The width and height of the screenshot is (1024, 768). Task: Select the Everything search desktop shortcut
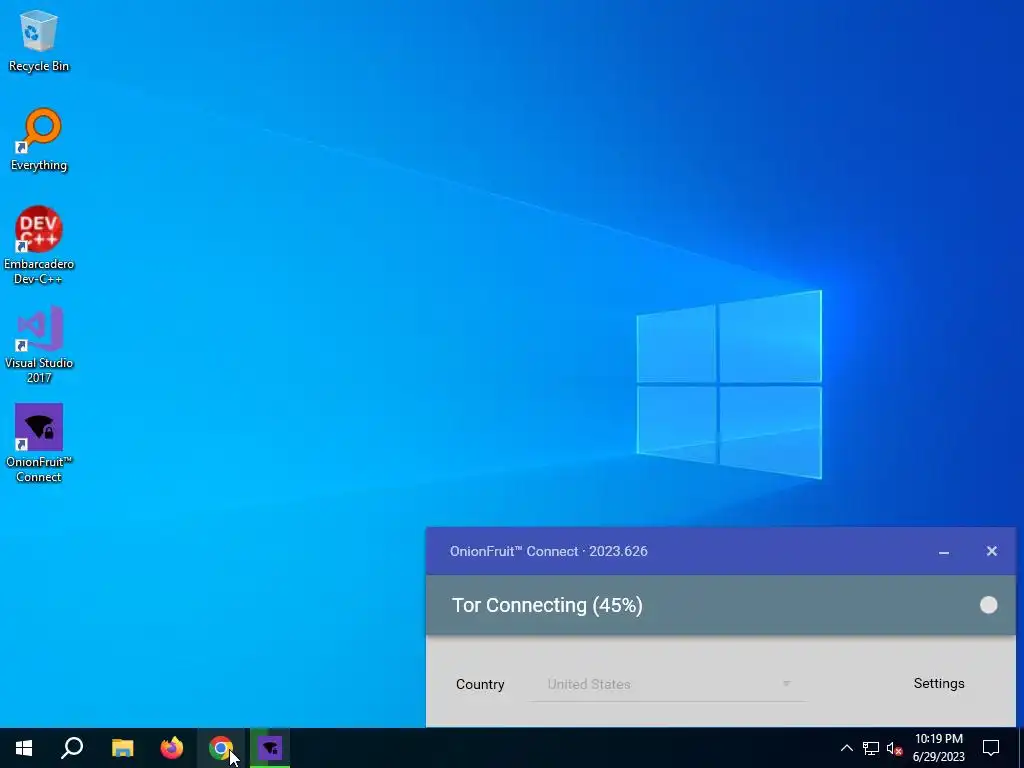pos(39,140)
